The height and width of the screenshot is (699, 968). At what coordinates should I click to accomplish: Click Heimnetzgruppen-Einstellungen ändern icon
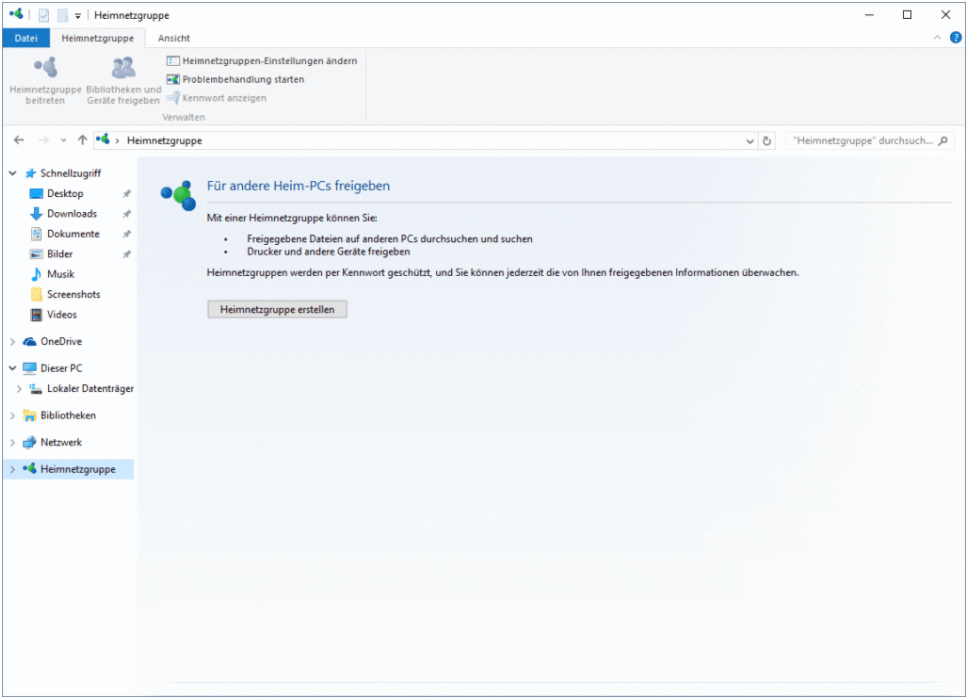(x=173, y=61)
